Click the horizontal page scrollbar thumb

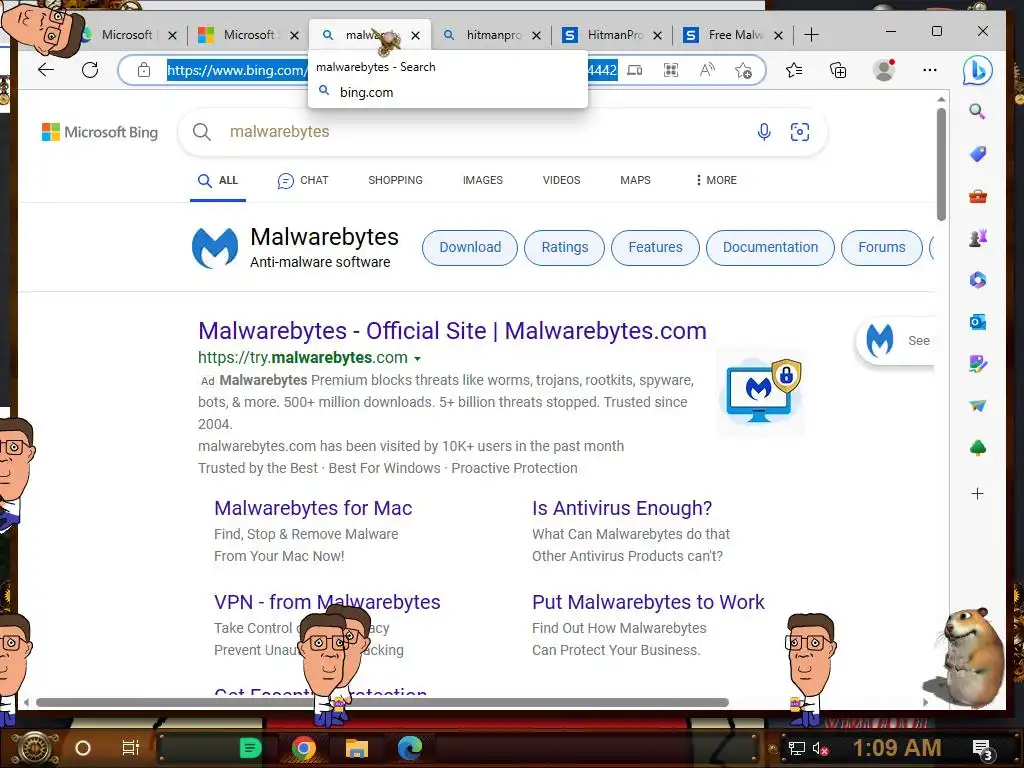(x=382, y=703)
